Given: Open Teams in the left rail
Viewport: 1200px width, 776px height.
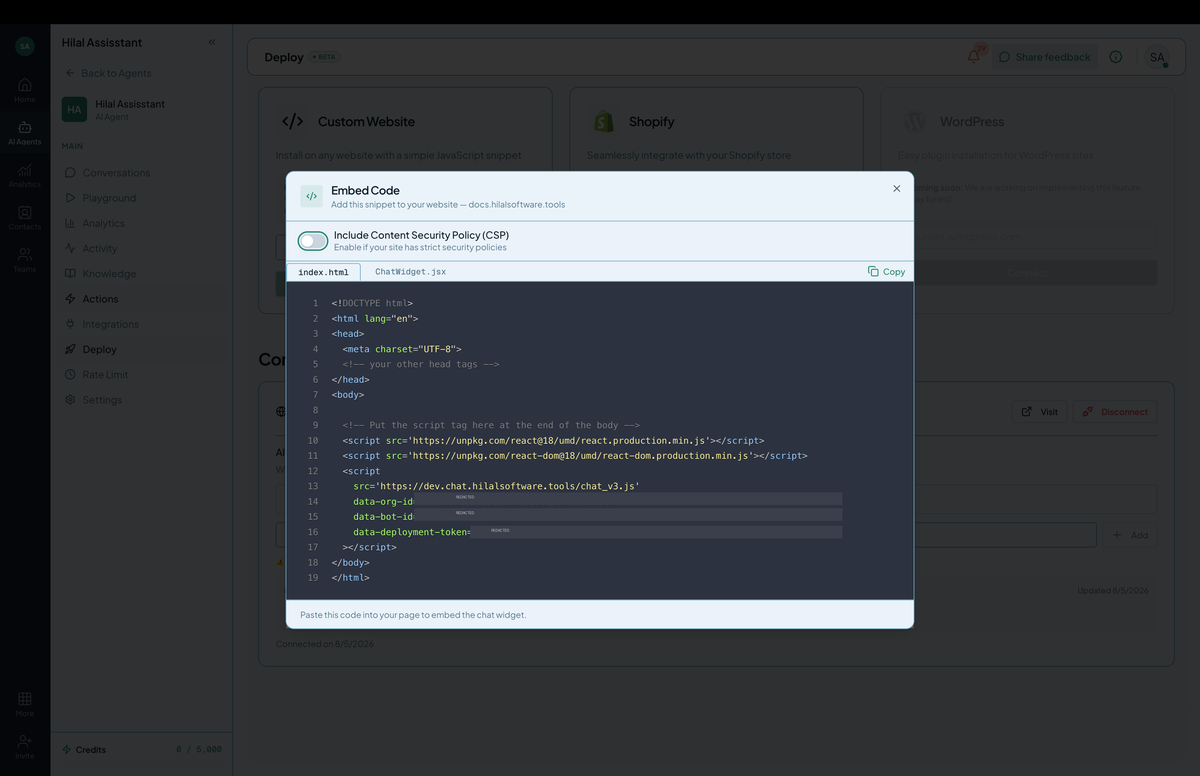Looking at the screenshot, I should (x=25, y=259).
